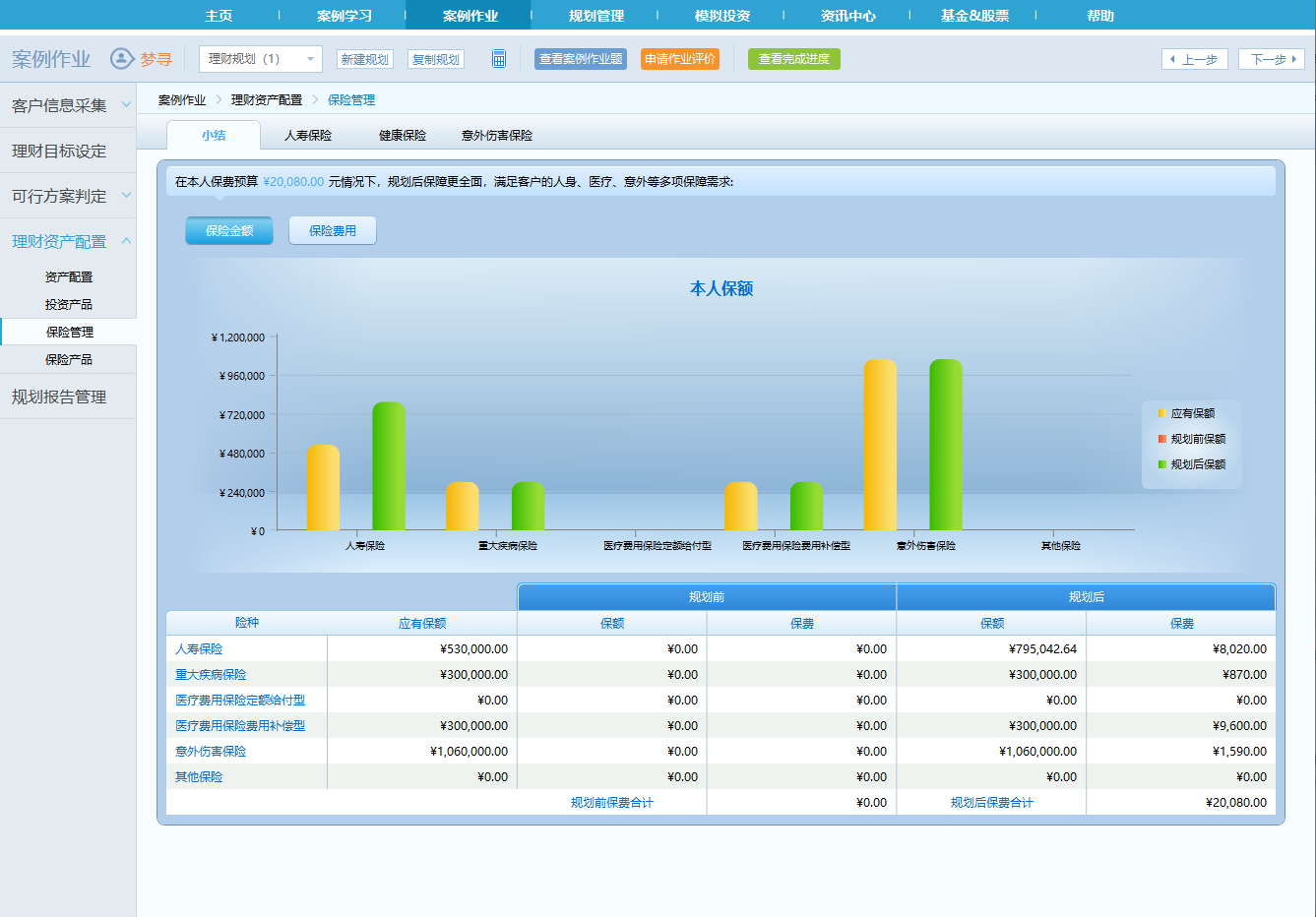Switch to the 意外伤害保险 tab
The width and height of the screenshot is (1316, 917).
coord(497,135)
